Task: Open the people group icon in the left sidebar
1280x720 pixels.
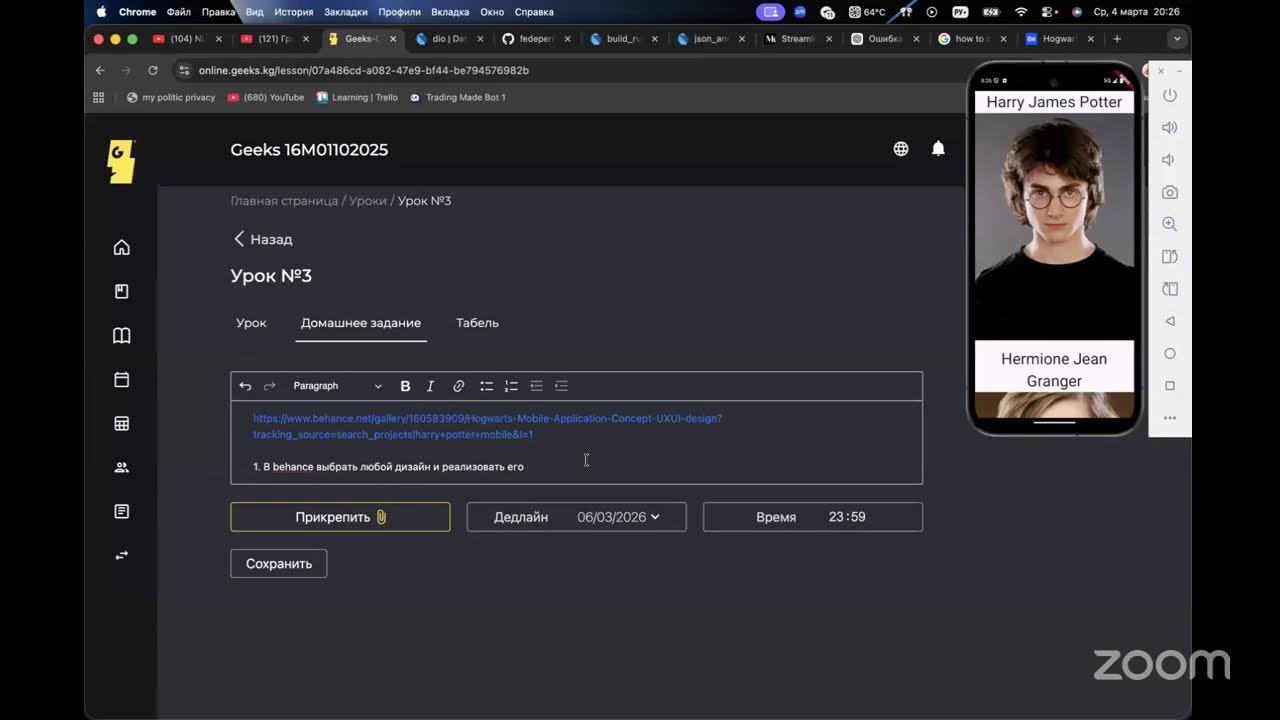Action: coord(122,467)
